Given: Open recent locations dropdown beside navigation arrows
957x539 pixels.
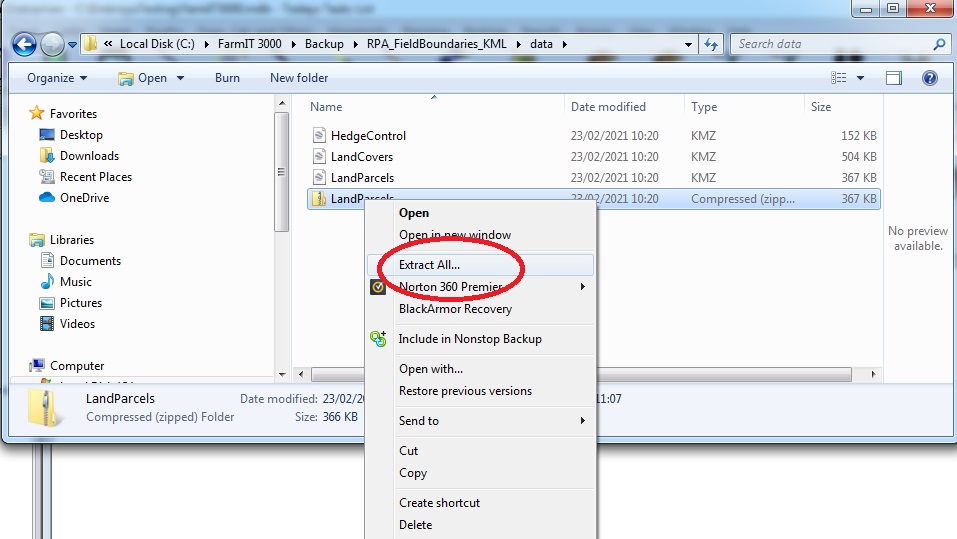Looking at the screenshot, I should click(72, 45).
